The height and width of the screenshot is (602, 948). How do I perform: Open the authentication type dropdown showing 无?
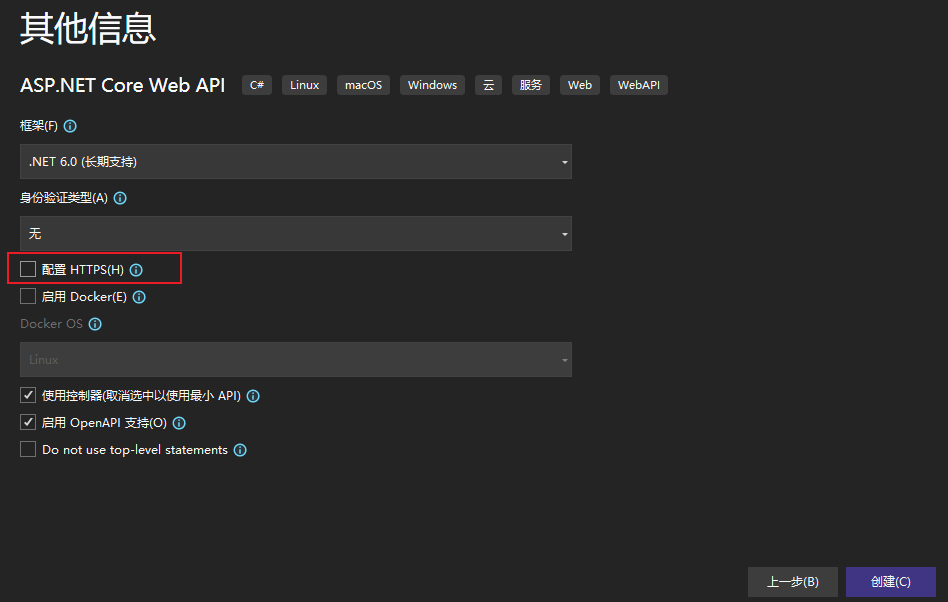[x=296, y=233]
